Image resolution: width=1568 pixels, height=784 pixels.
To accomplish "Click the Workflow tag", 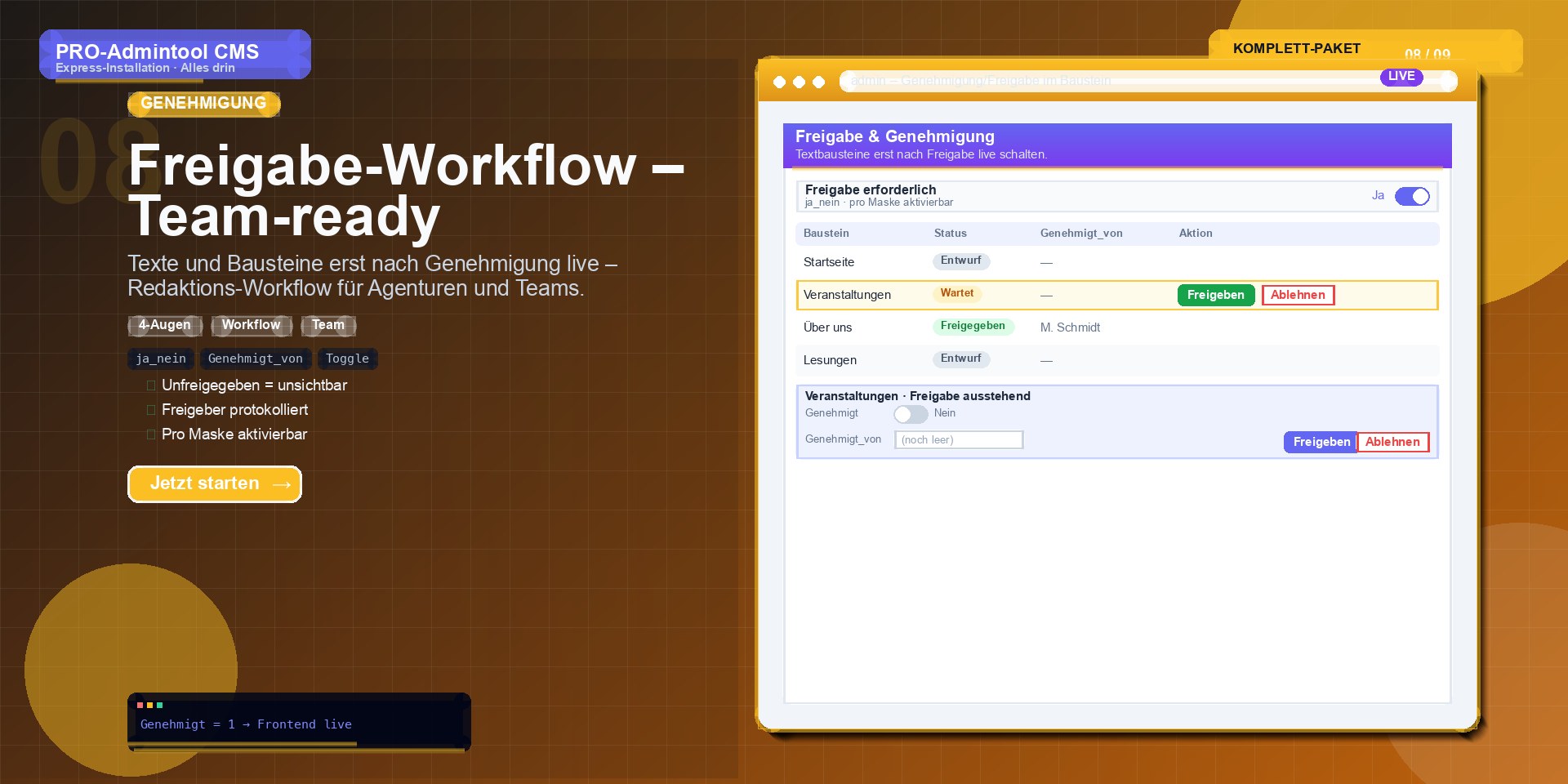I will tap(252, 325).
